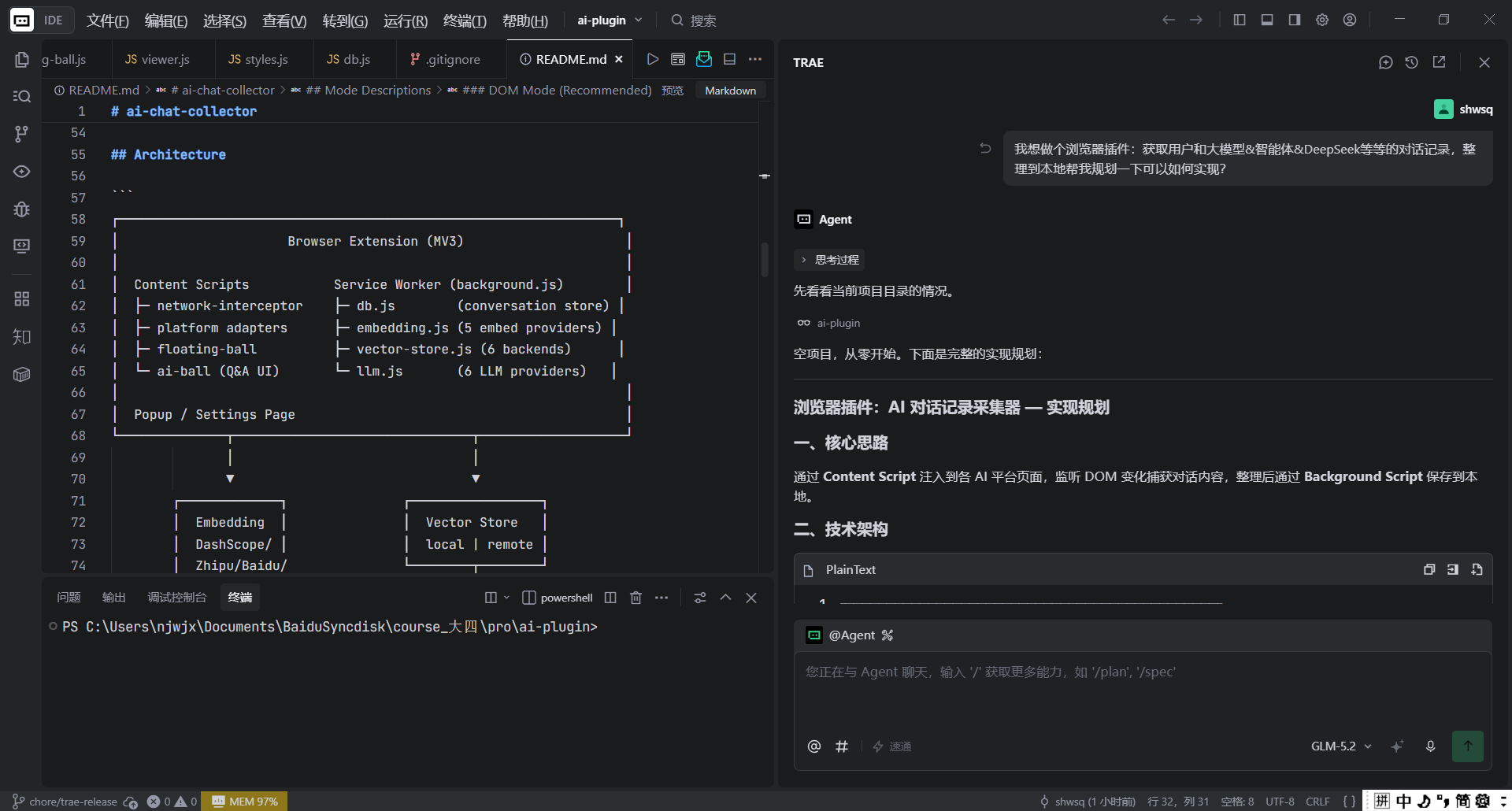Open the terminal launch profile dropdown arrow

(x=506, y=598)
